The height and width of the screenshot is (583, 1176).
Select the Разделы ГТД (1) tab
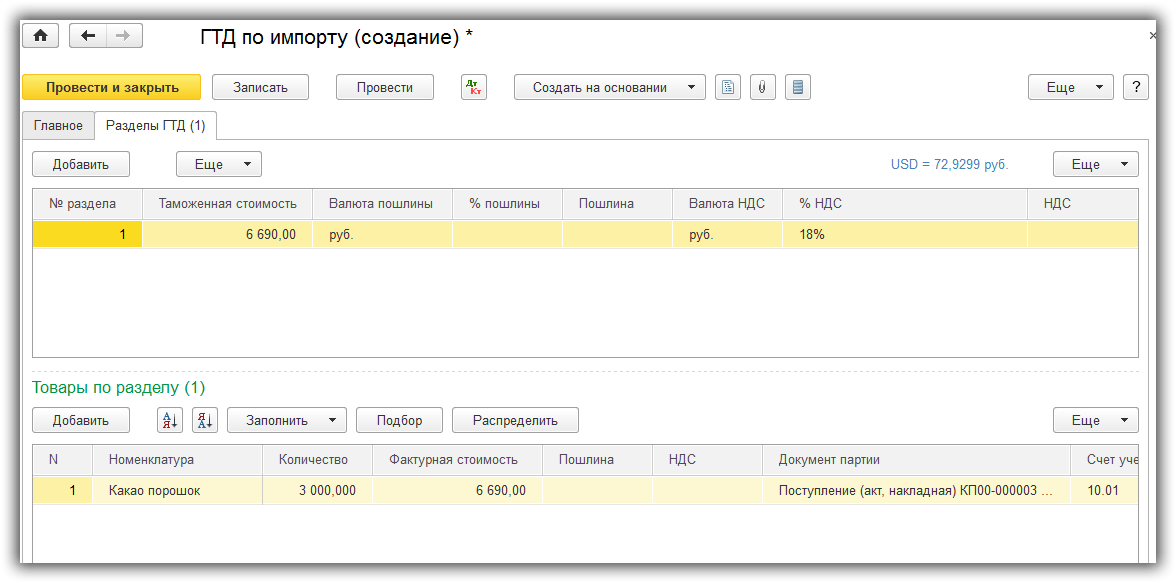click(156, 126)
